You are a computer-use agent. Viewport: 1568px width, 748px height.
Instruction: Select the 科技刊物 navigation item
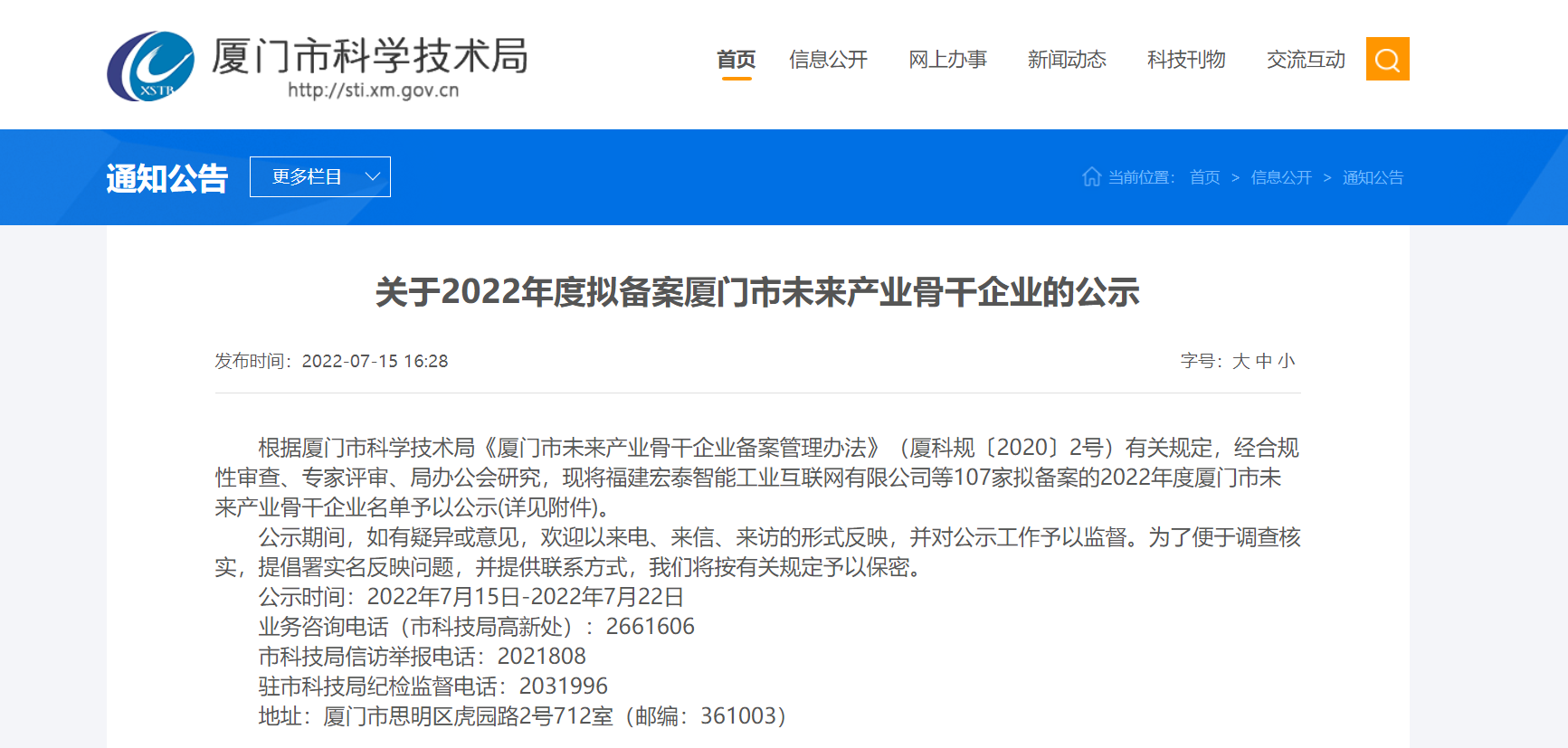(x=1186, y=60)
